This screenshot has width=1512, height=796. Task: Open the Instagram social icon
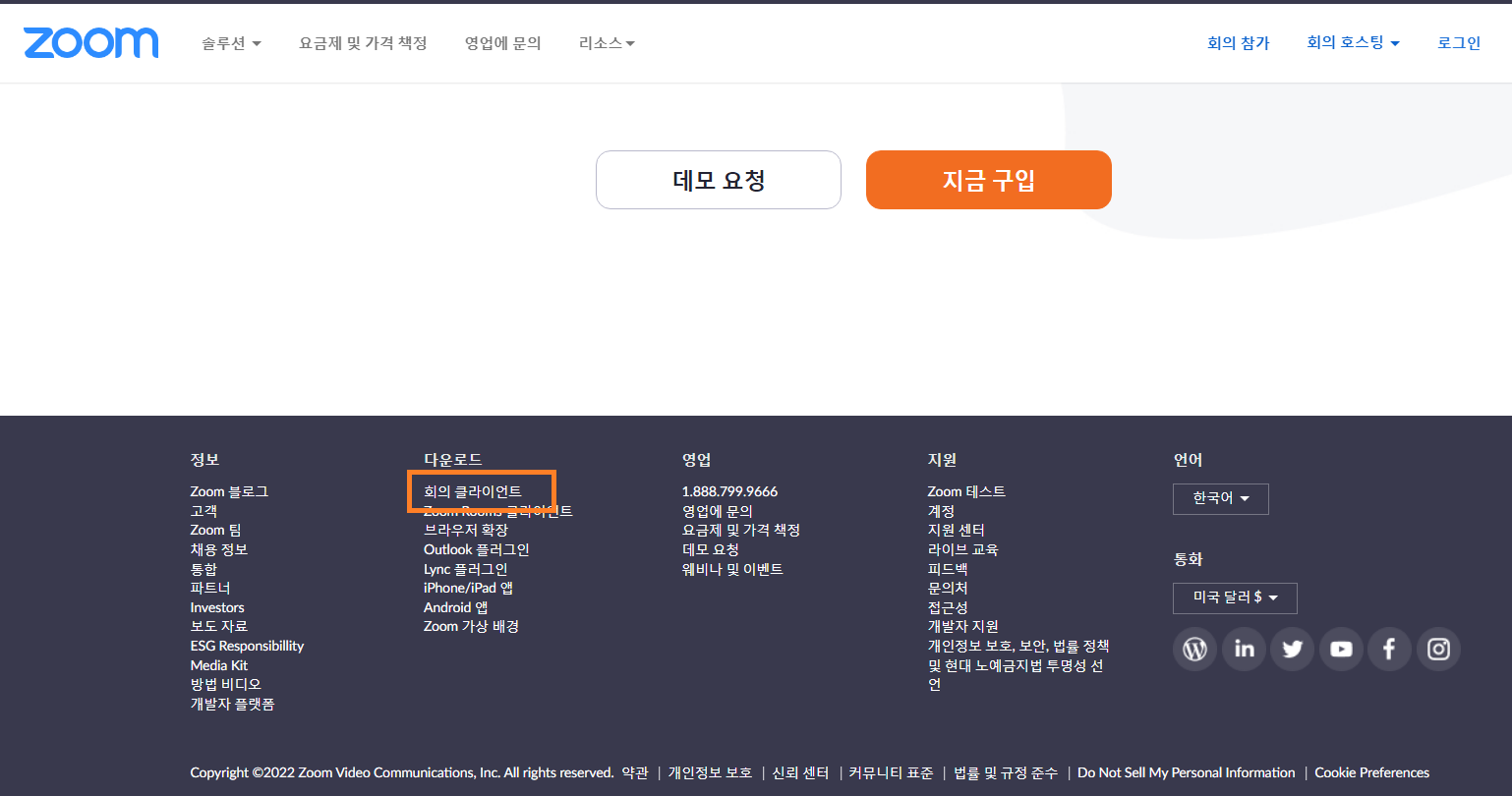1438,650
